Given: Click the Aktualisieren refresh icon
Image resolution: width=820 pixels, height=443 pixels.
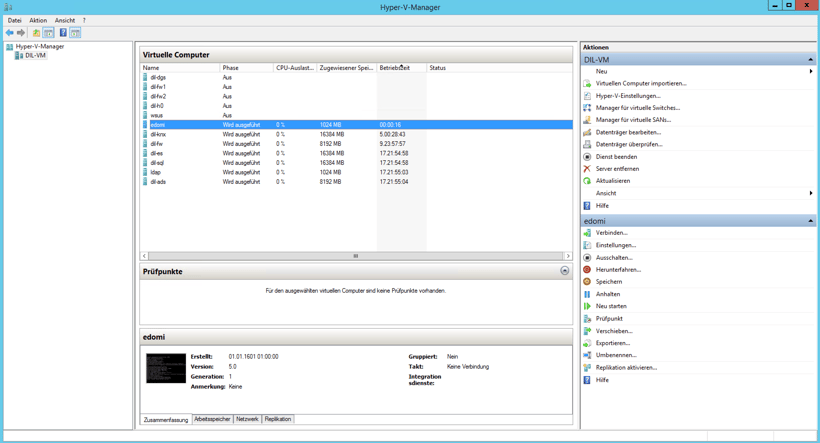Looking at the screenshot, I should pos(587,181).
